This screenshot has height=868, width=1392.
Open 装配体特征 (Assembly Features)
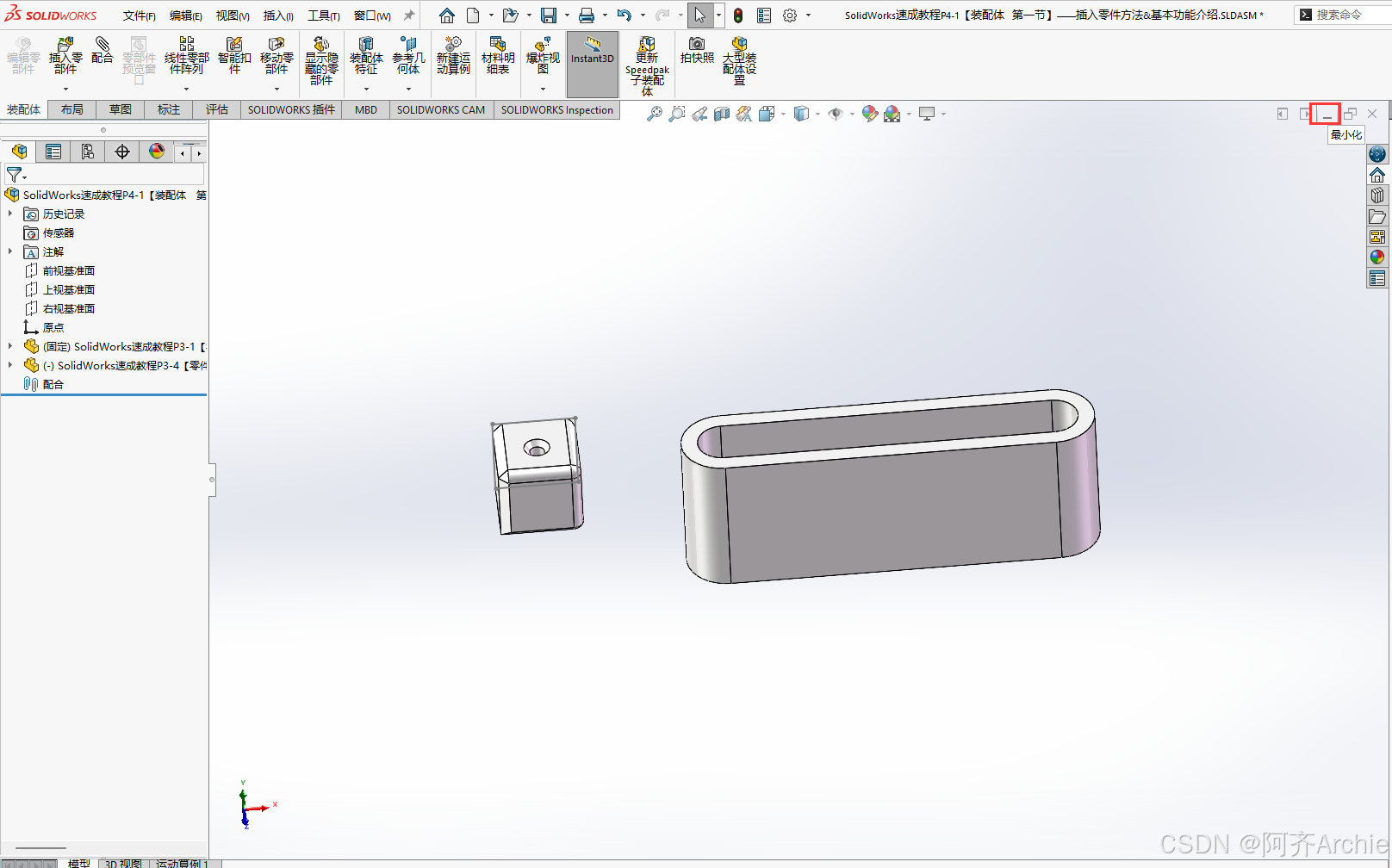[366, 55]
